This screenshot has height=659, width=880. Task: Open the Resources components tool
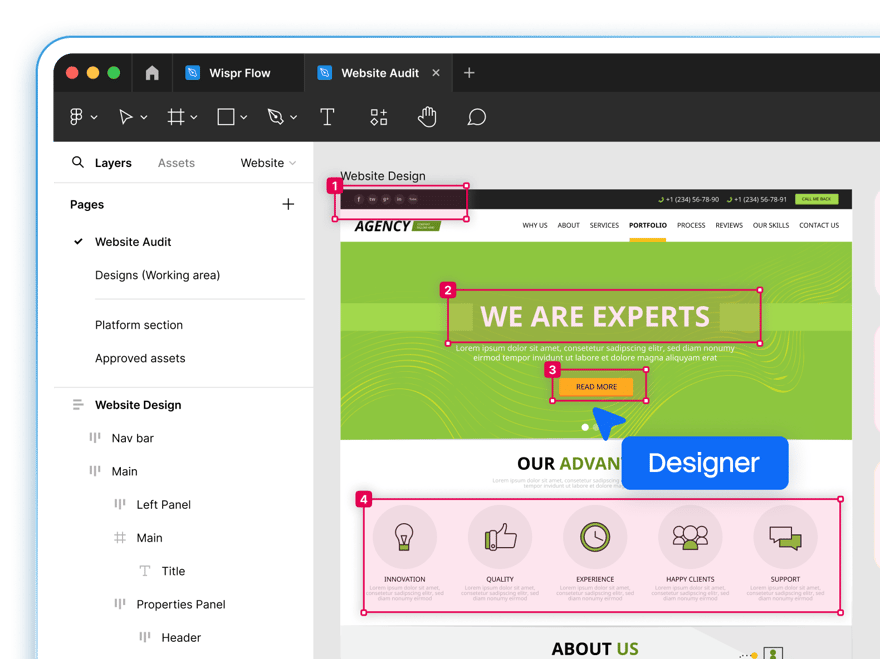(378, 117)
